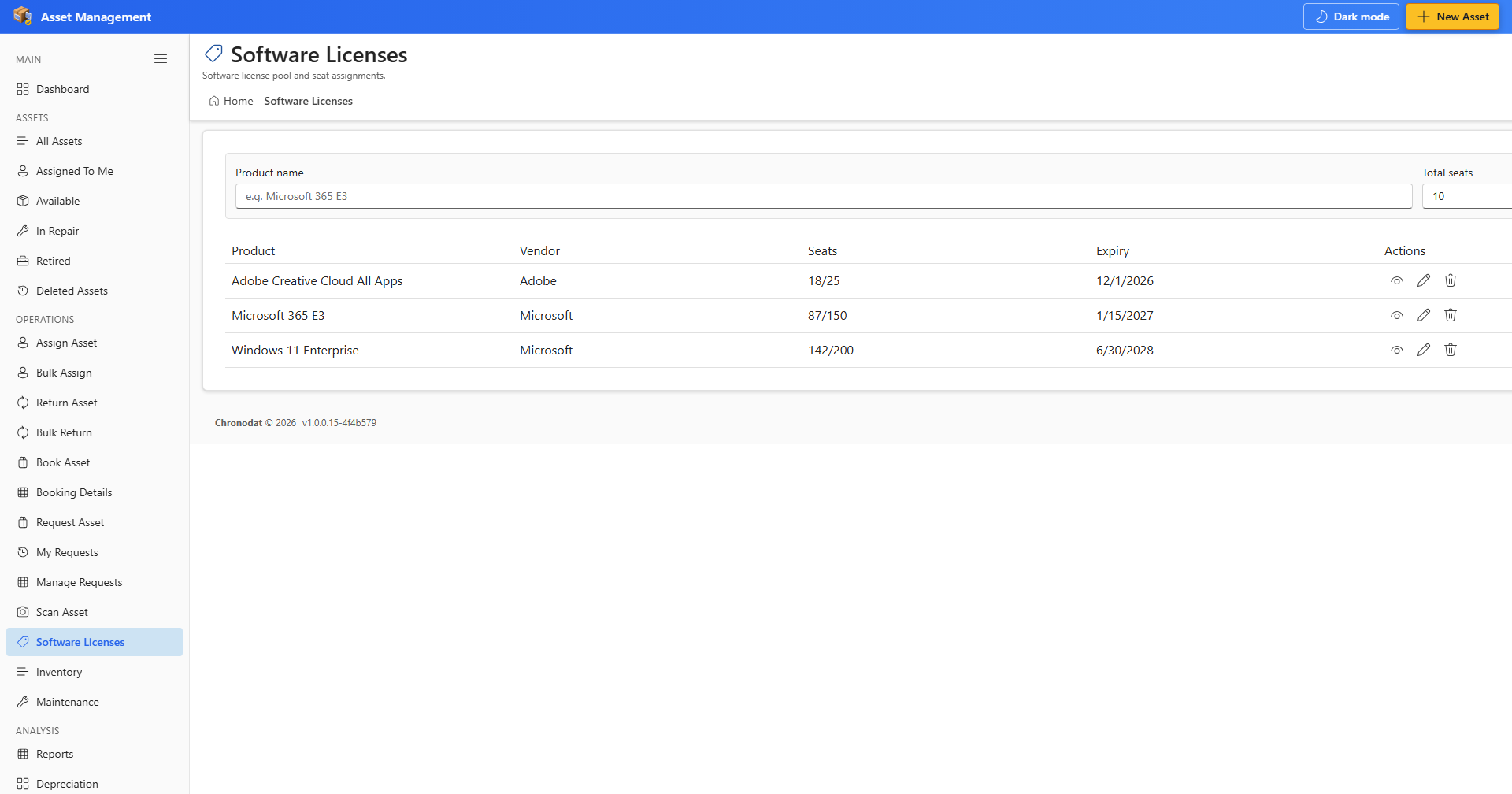Viewport: 1512px width, 794px height.
Task: Click Adobe vendor cell
Action: [538, 281]
